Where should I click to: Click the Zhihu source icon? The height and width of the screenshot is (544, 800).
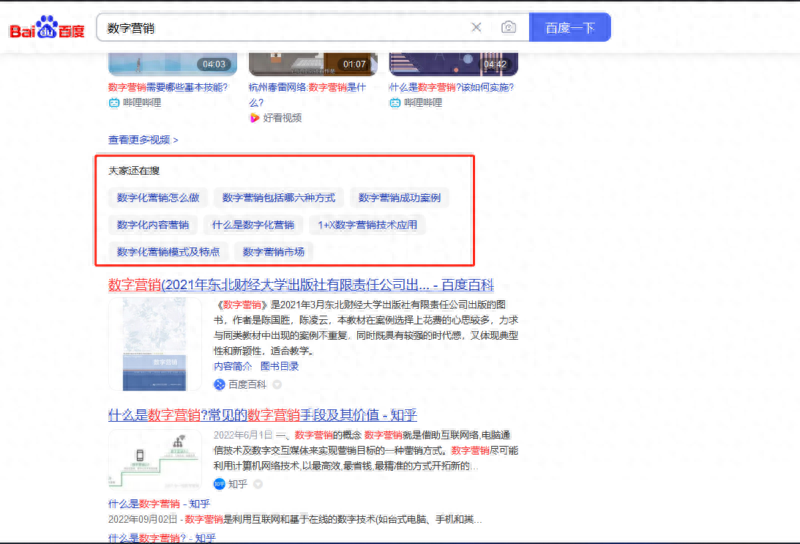[x=220, y=484]
